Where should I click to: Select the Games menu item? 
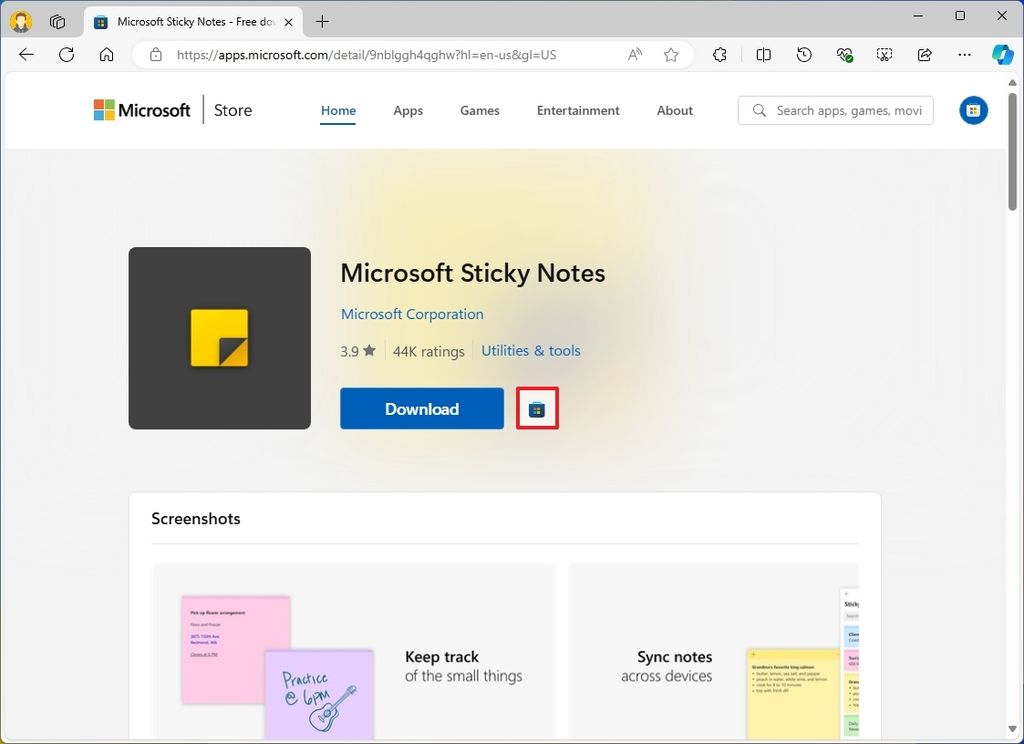point(479,111)
